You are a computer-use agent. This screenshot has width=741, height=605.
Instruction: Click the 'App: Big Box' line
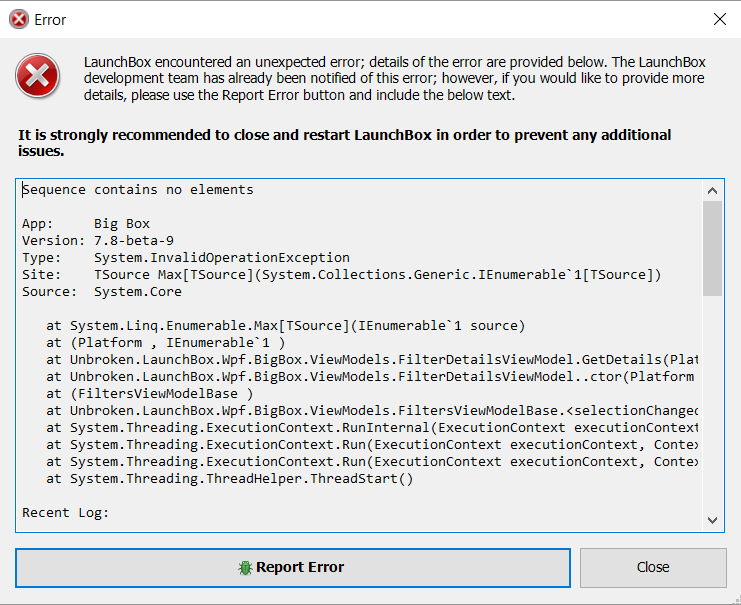pos(86,224)
